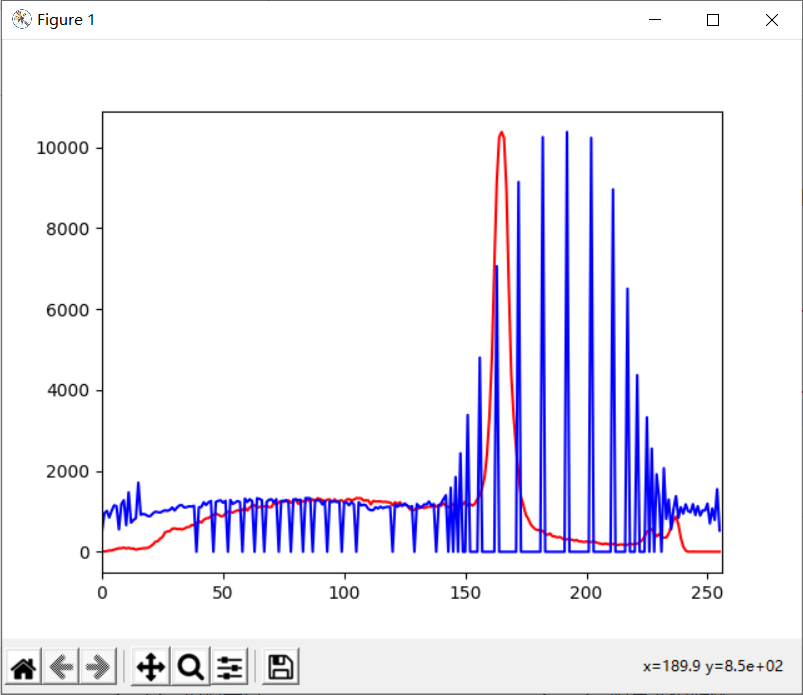Click the 50 tick label on the x-axis
This screenshot has width=803, height=695.
click(x=223, y=592)
